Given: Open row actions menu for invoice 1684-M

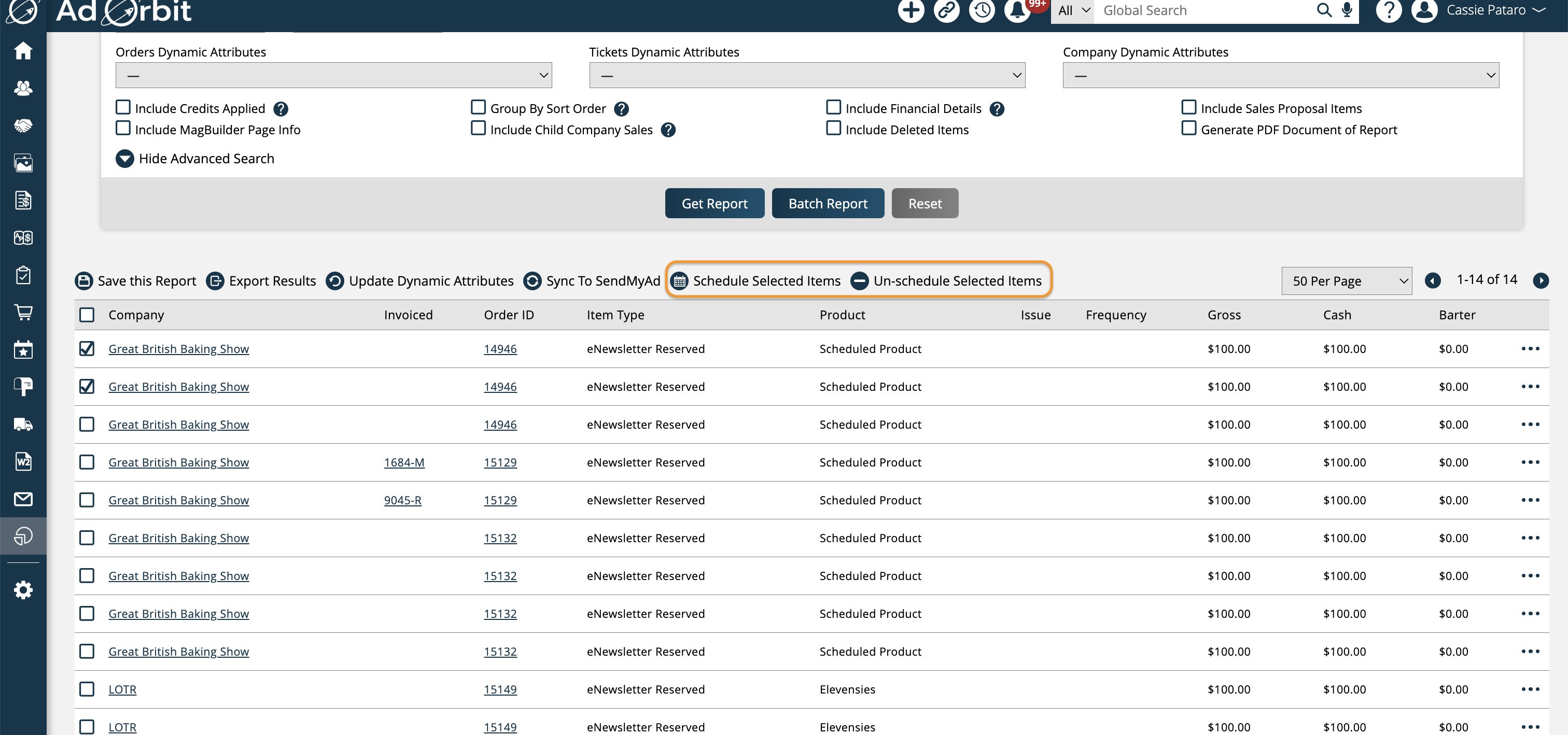Looking at the screenshot, I should (1530, 462).
